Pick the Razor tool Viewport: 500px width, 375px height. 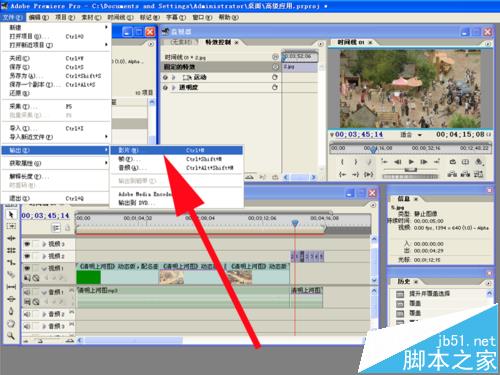[11, 275]
